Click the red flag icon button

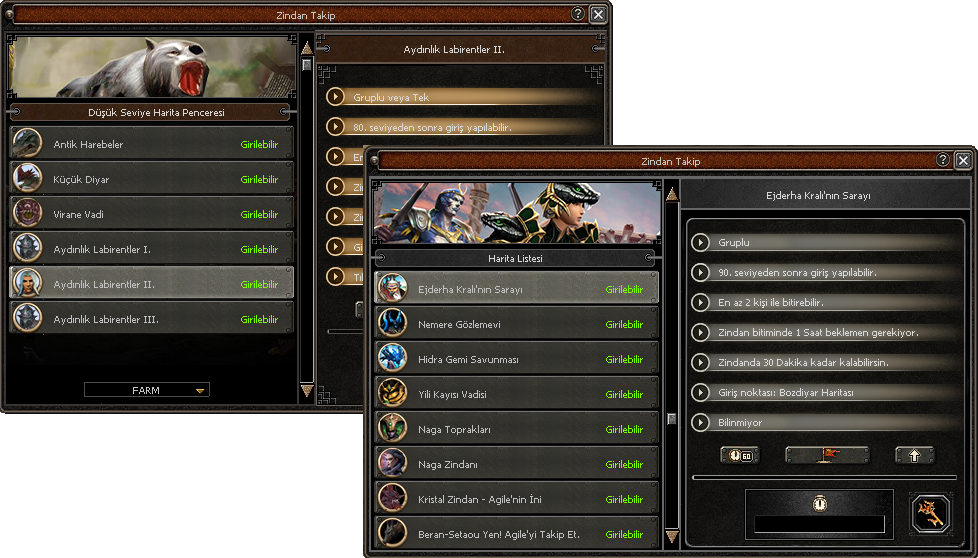(827, 455)
